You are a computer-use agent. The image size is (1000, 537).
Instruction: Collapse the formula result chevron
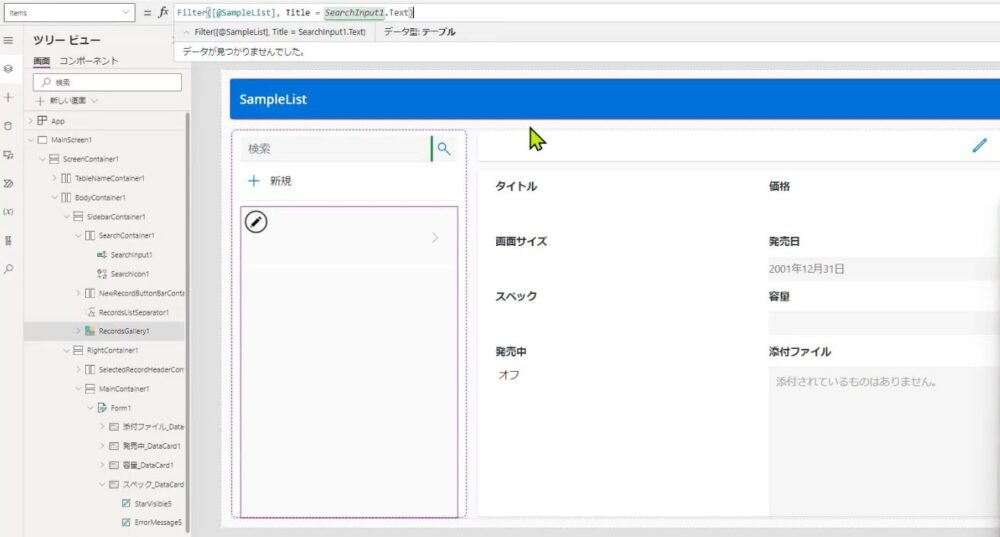tap(186, 32)
